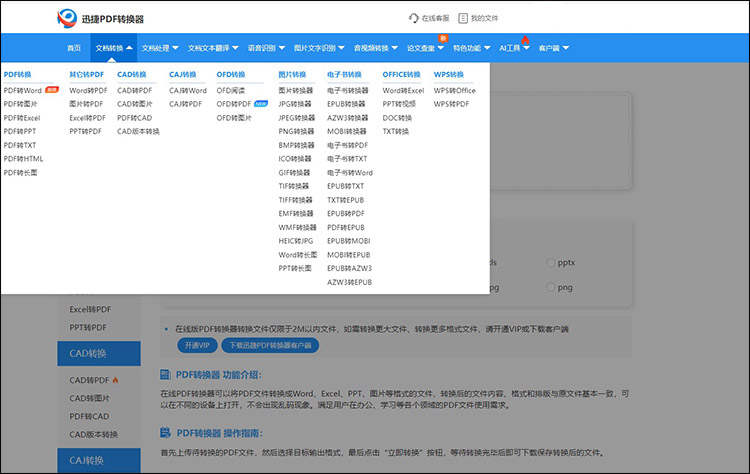The width and height of the screenshot is (750, 474).
Task: Click the hot badge next to PDF转Word
Action: tap(52, 89)
